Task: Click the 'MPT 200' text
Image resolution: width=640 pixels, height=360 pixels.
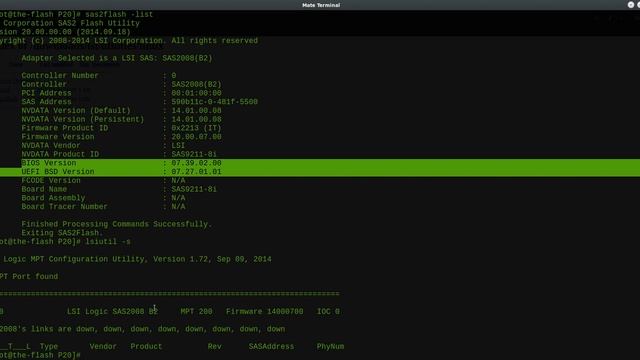Action: 196,311
